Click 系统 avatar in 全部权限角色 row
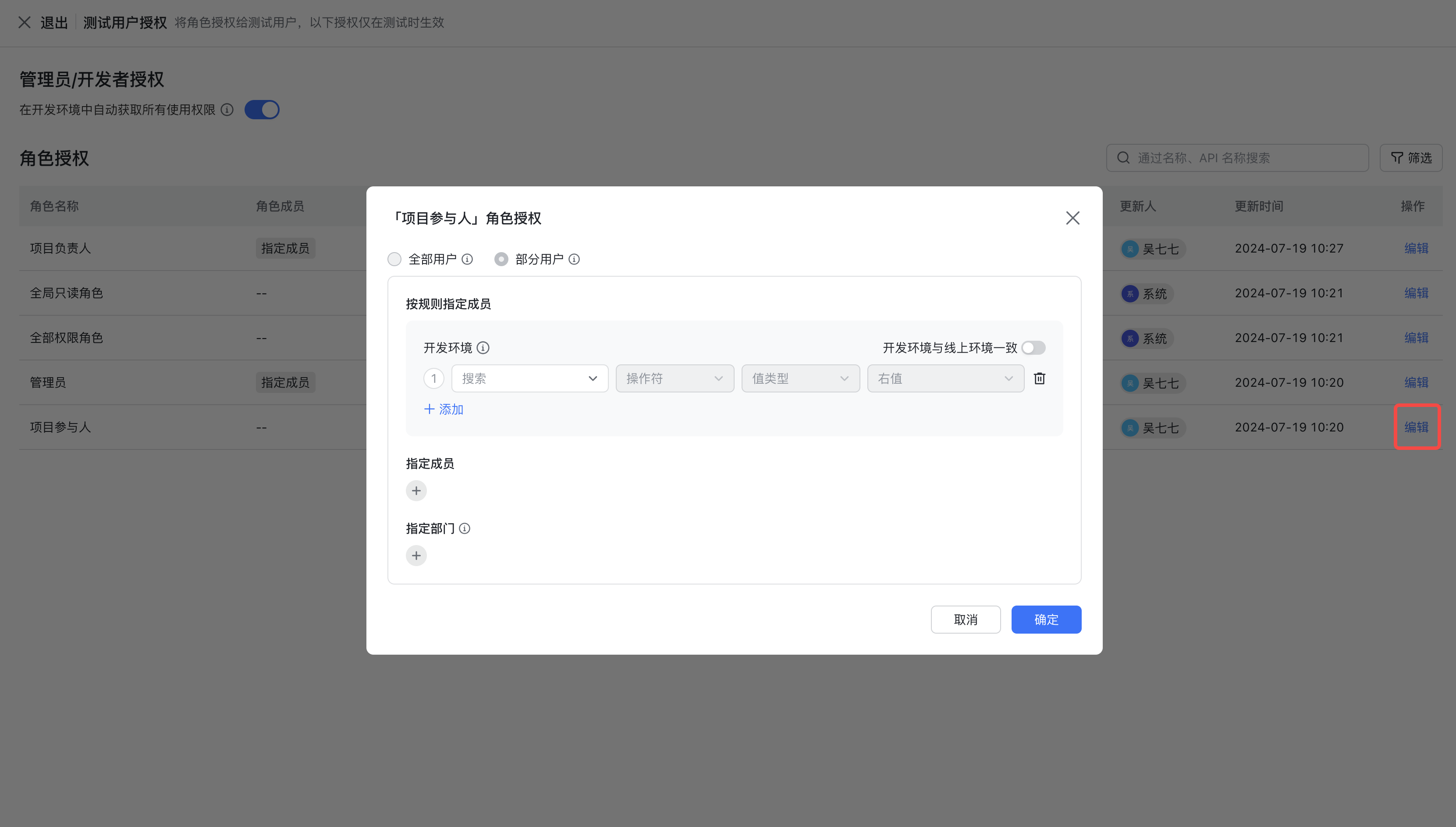 (x=1129, y=338)
